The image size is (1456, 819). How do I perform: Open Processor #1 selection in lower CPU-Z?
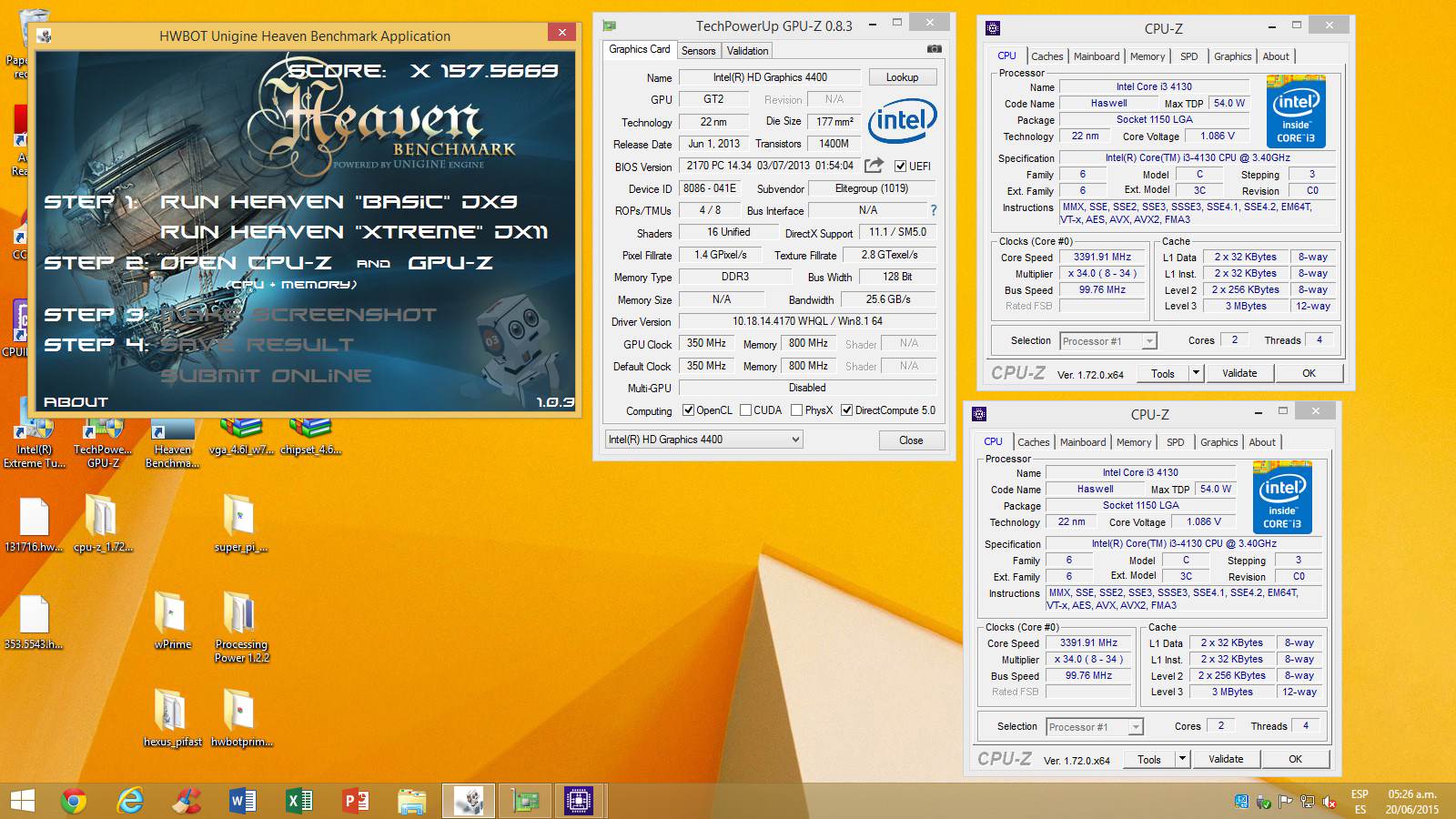tap(1095, 727)
